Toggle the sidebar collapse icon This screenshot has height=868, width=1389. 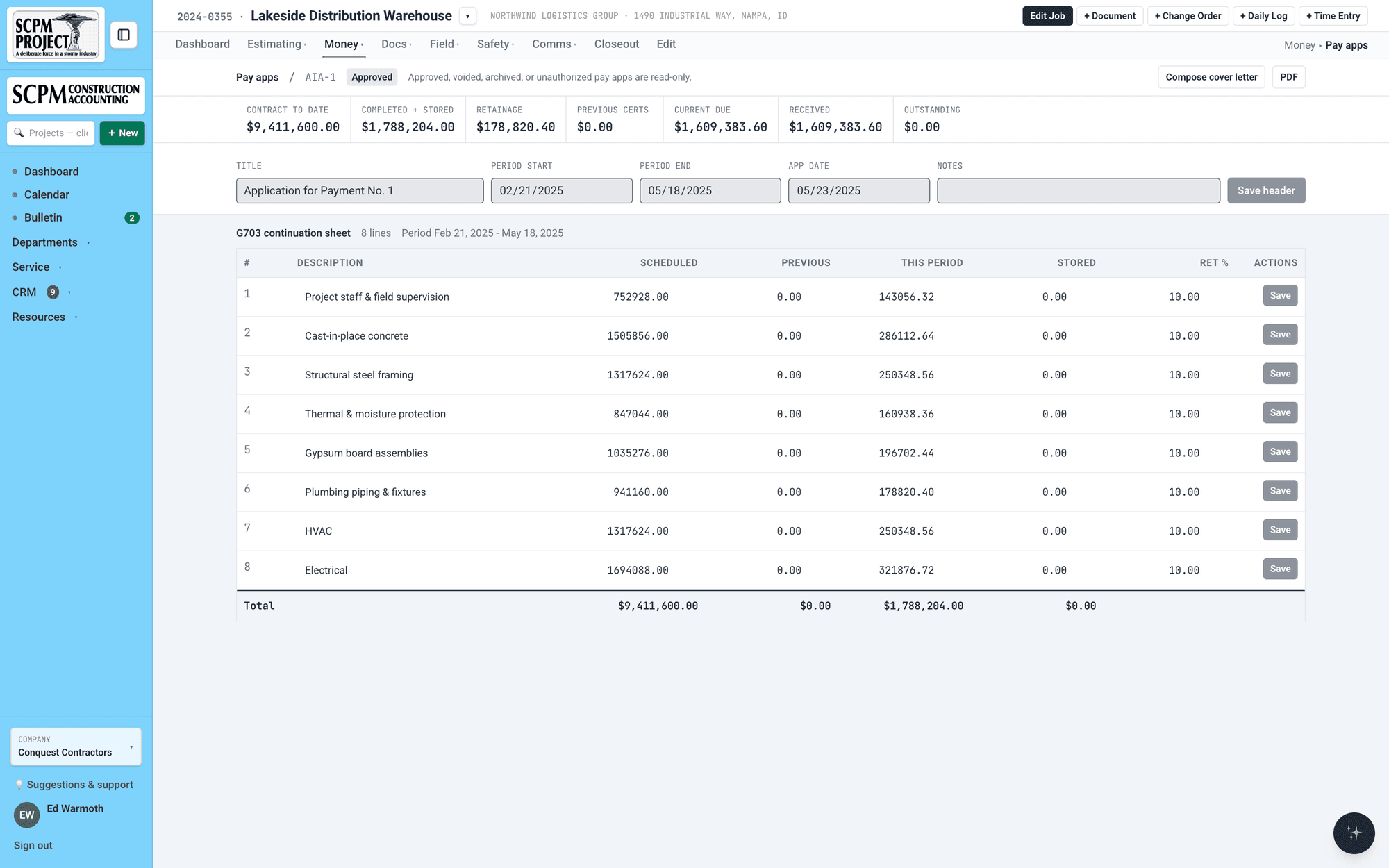coord(124,35)
